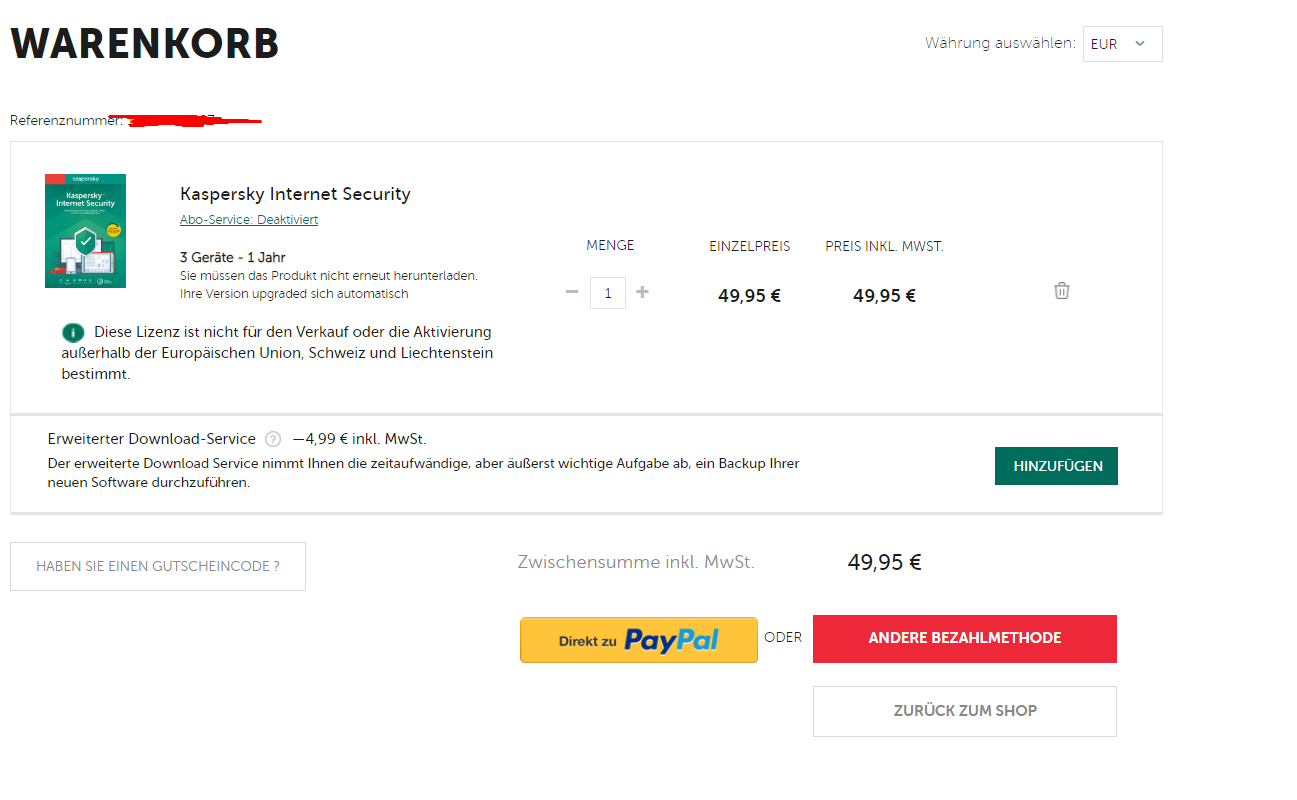Click the green info icon near license notice
1297x800 pixels.
(73, 332)
